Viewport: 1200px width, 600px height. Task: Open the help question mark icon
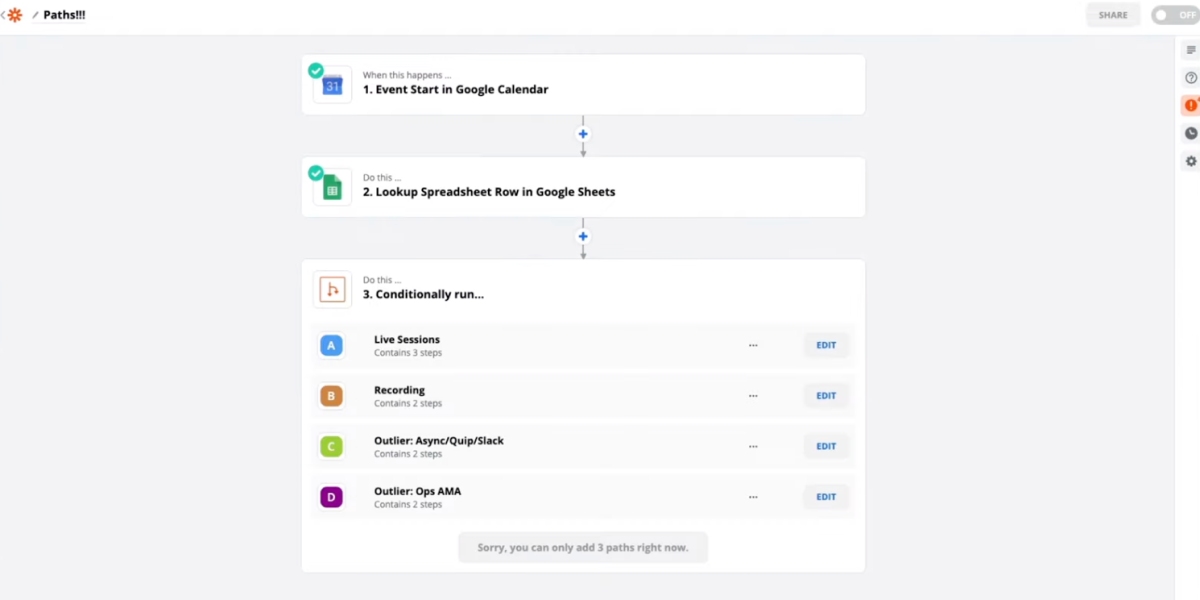(x=1190, y=78)
